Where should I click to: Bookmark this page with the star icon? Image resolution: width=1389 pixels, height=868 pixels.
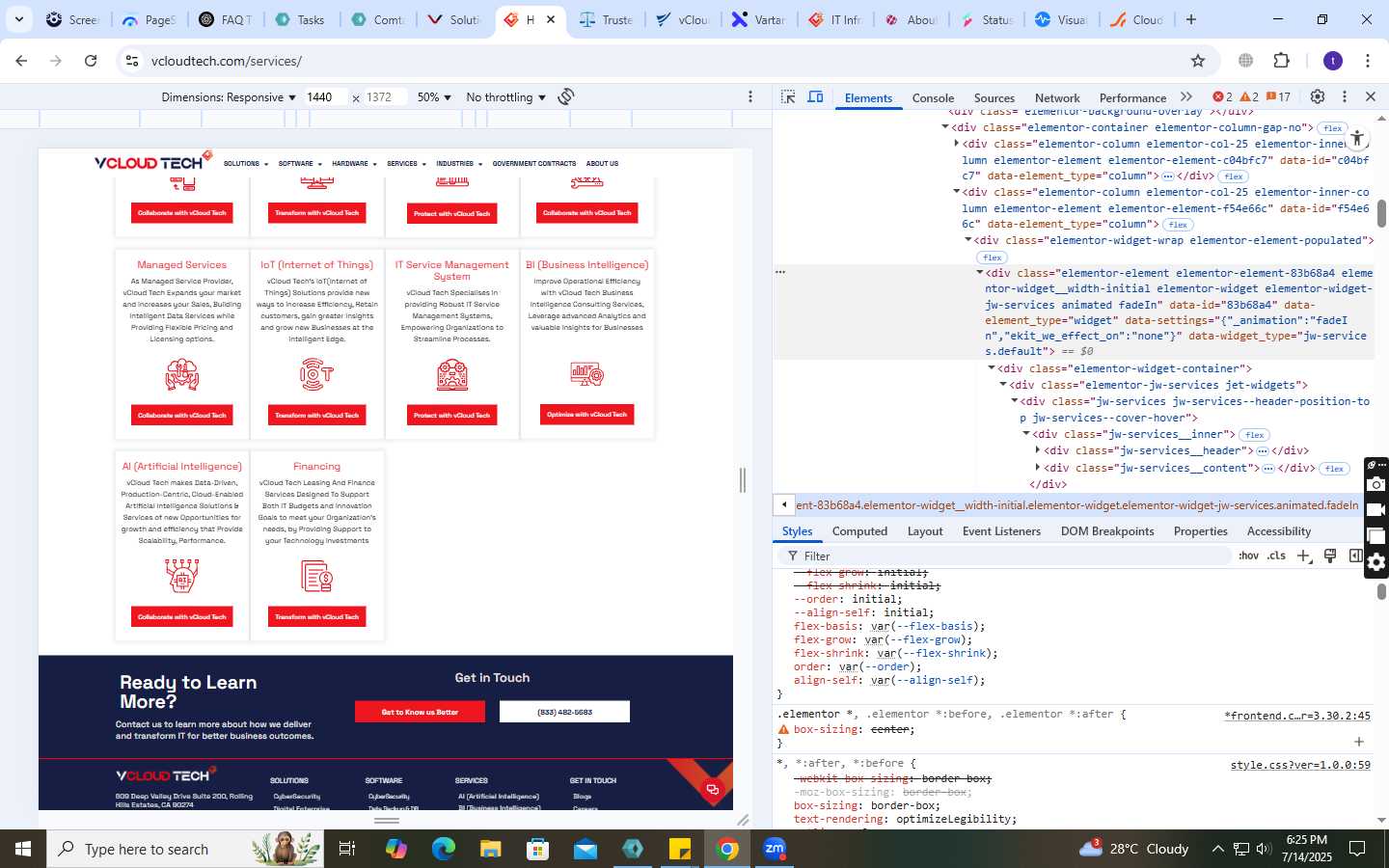click(x=1198, y=61)
